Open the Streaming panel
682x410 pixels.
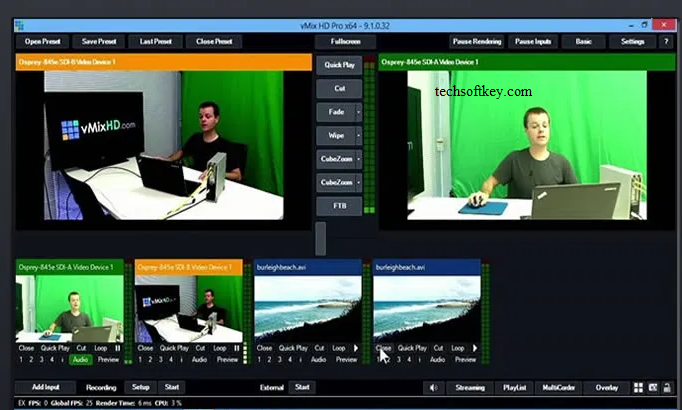click(470, 387)
